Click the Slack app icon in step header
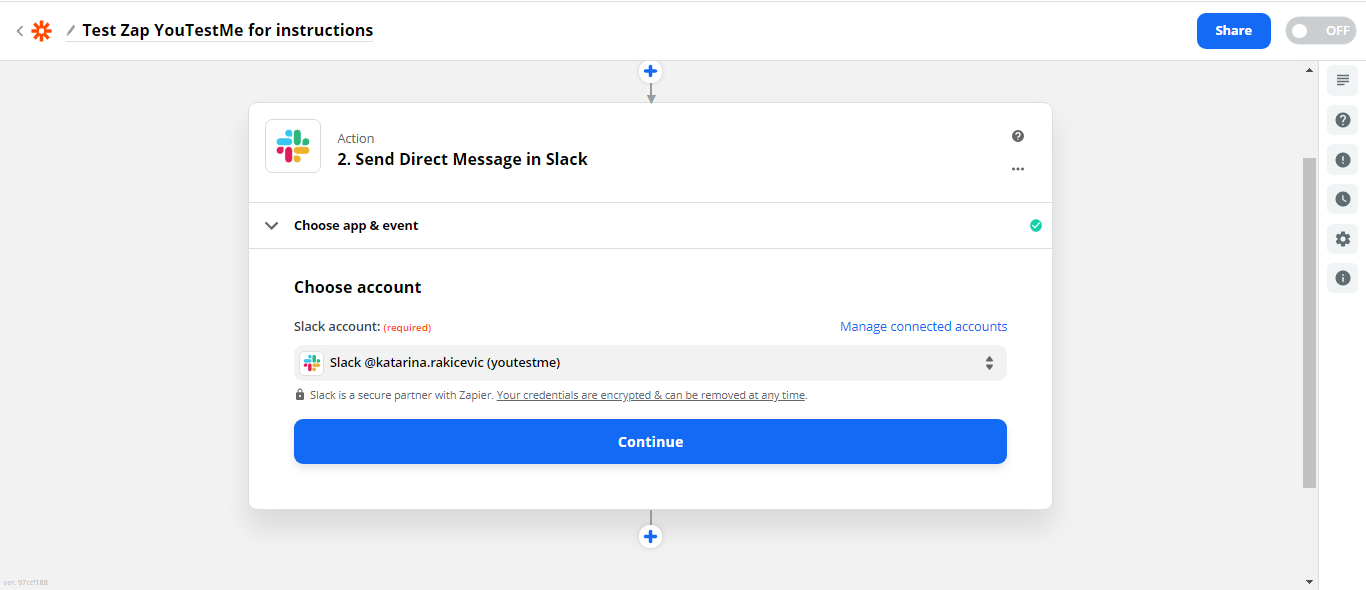Screen dimensions: 1366x590 pyautogui.click(x=293, y=146)
